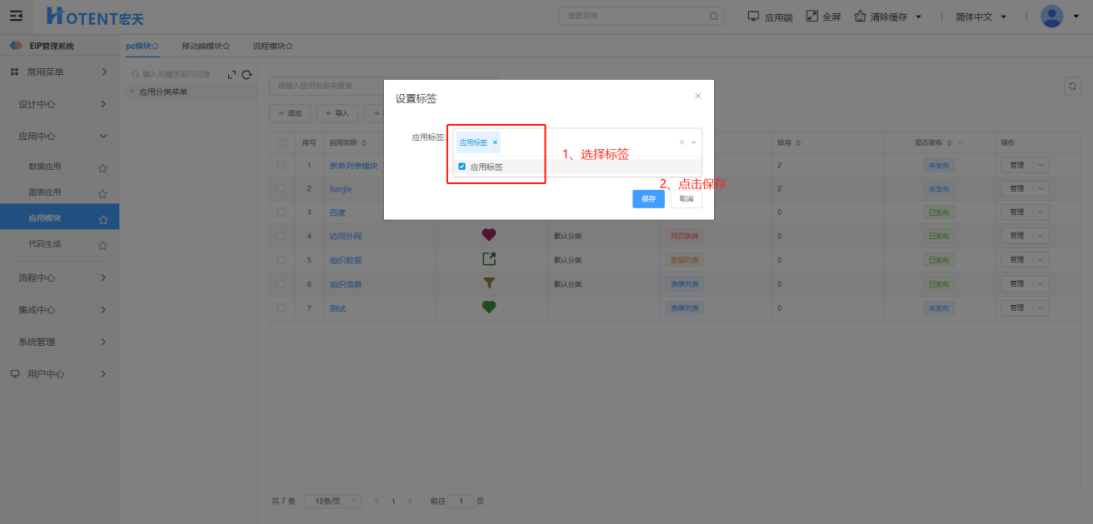Expand the 应用分类菜单 tree node

tap(132, 91)
